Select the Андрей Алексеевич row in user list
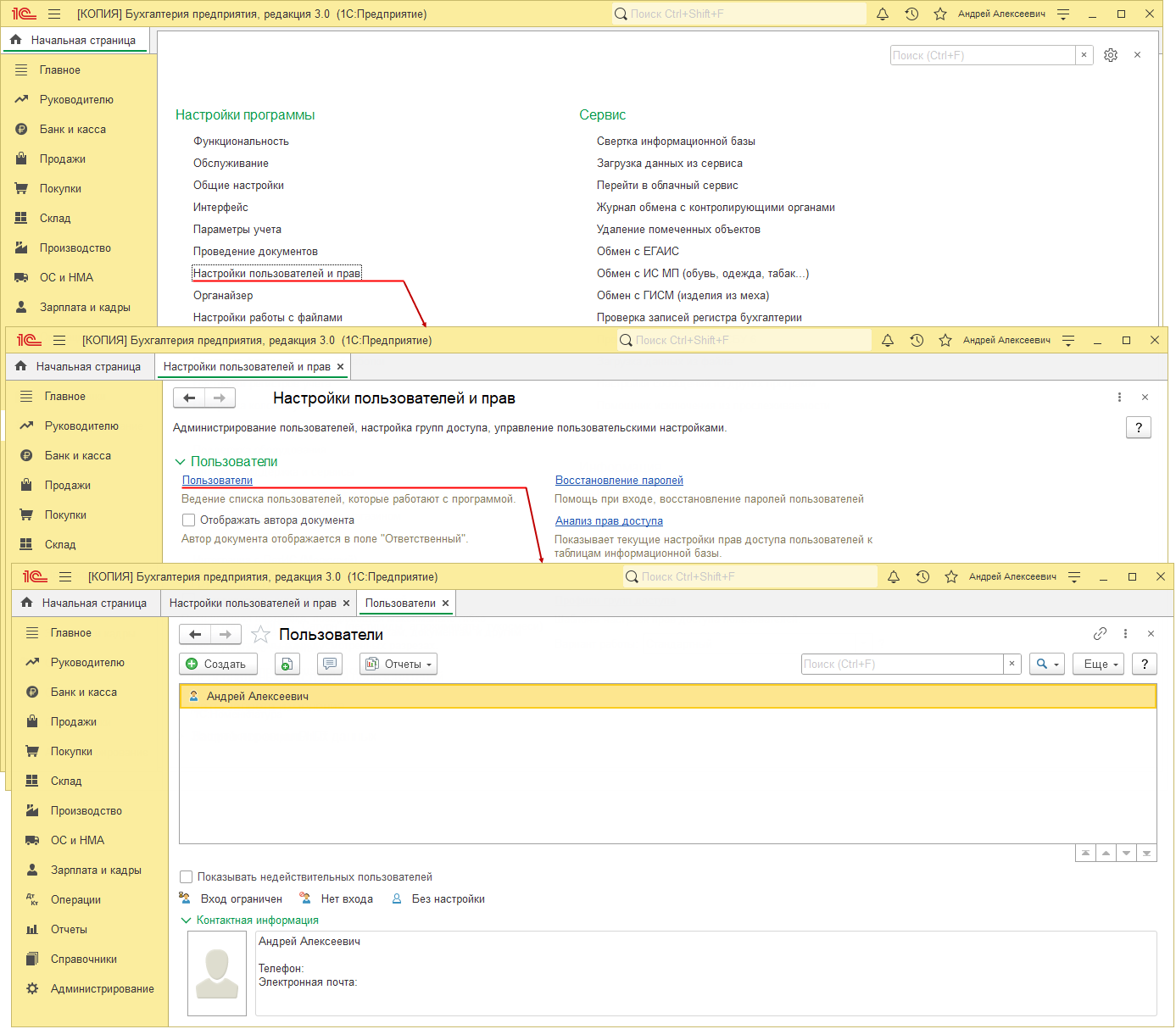 668,697
